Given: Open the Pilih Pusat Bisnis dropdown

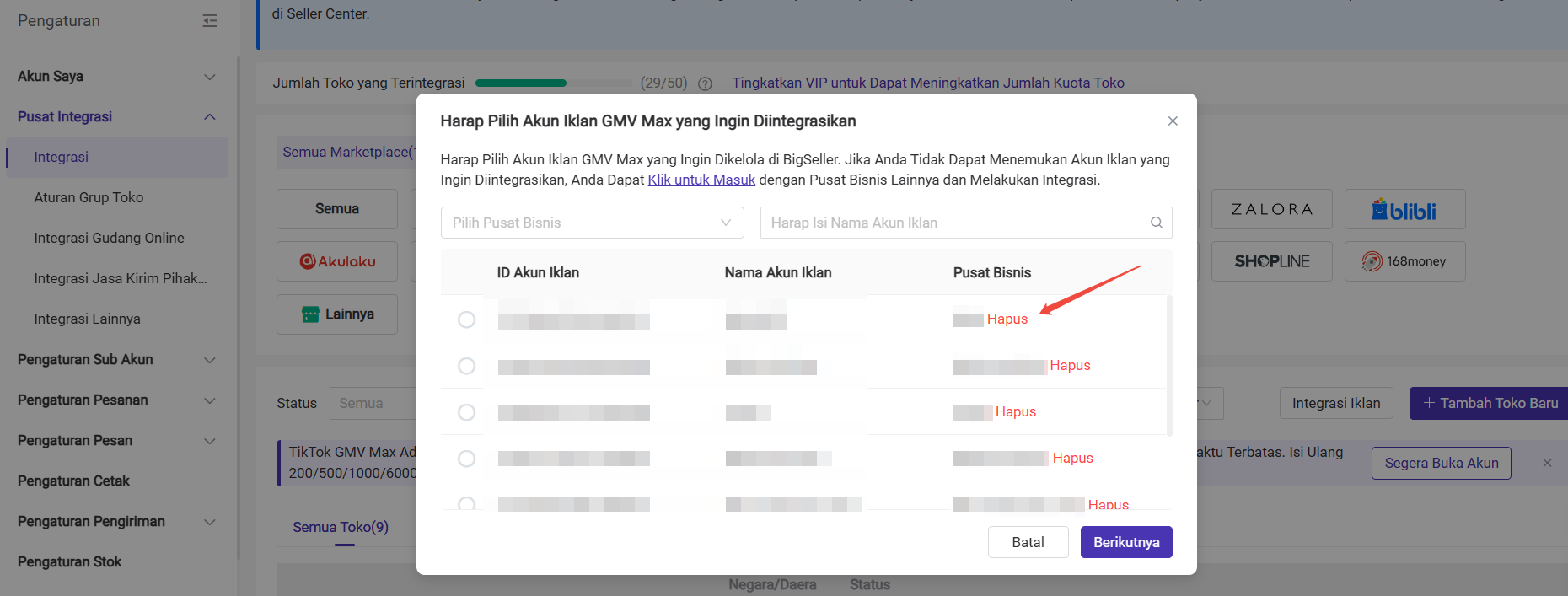Looking at the screenshot, I should pos(592,223).
